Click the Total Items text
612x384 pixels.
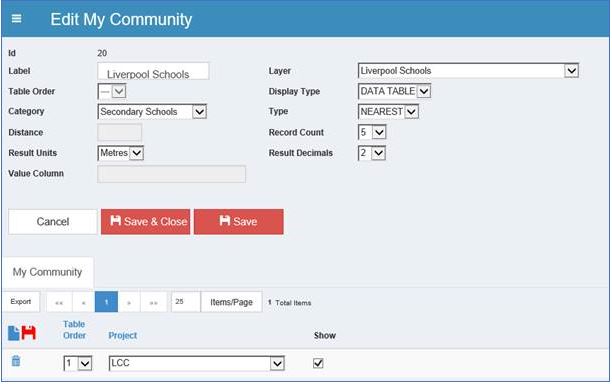pos(289,302)
